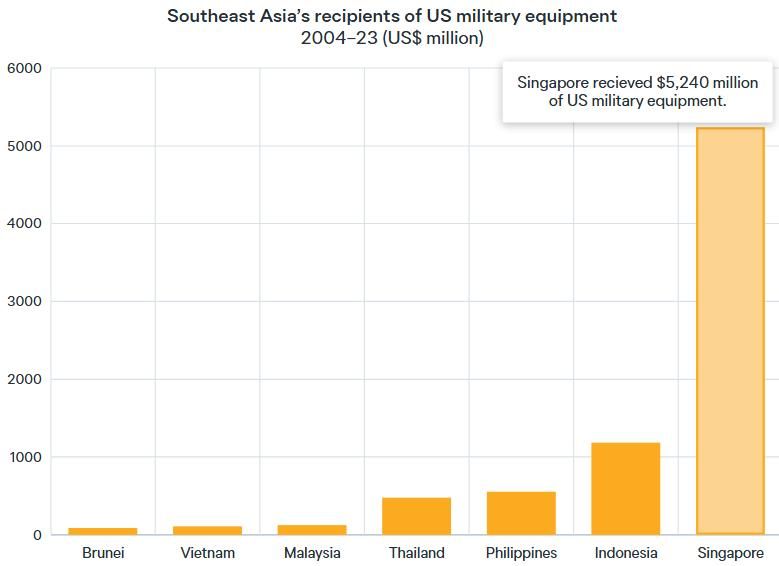Click the Thailand axis label
779x566 pixels.
tap(416, 553)
